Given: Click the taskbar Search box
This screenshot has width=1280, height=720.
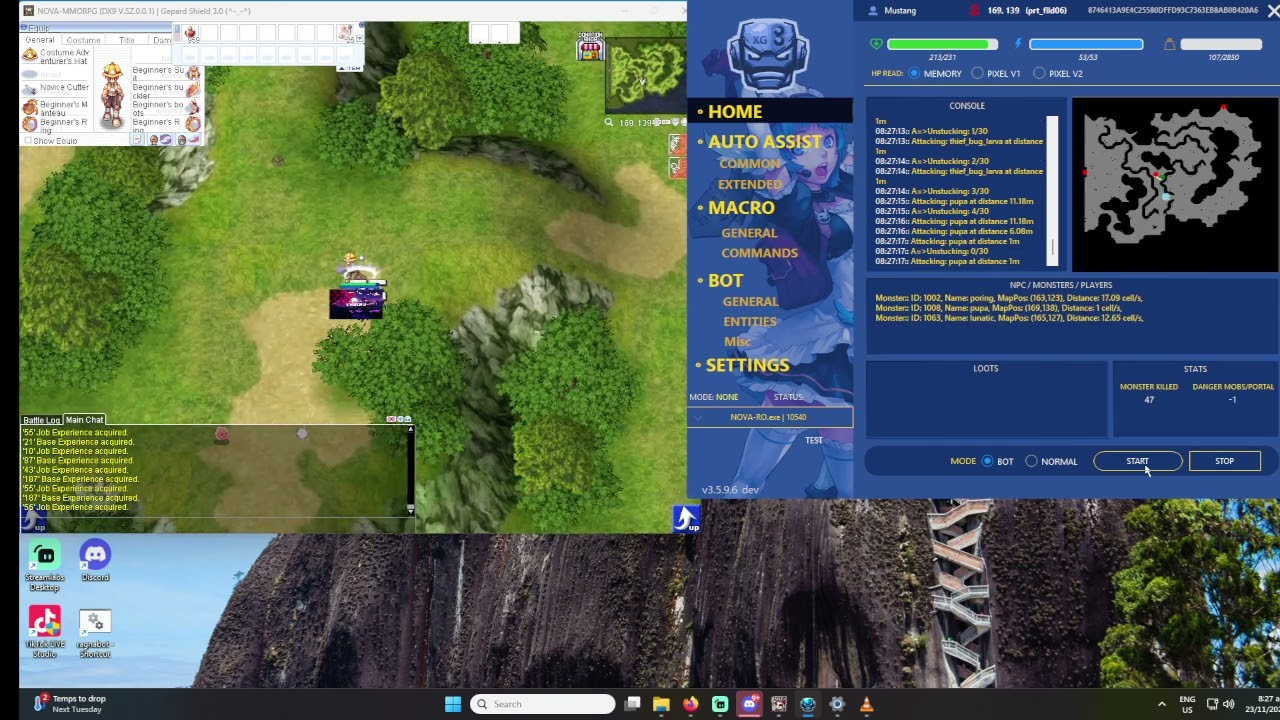Looking at the screenshot, I should point(542,704).
